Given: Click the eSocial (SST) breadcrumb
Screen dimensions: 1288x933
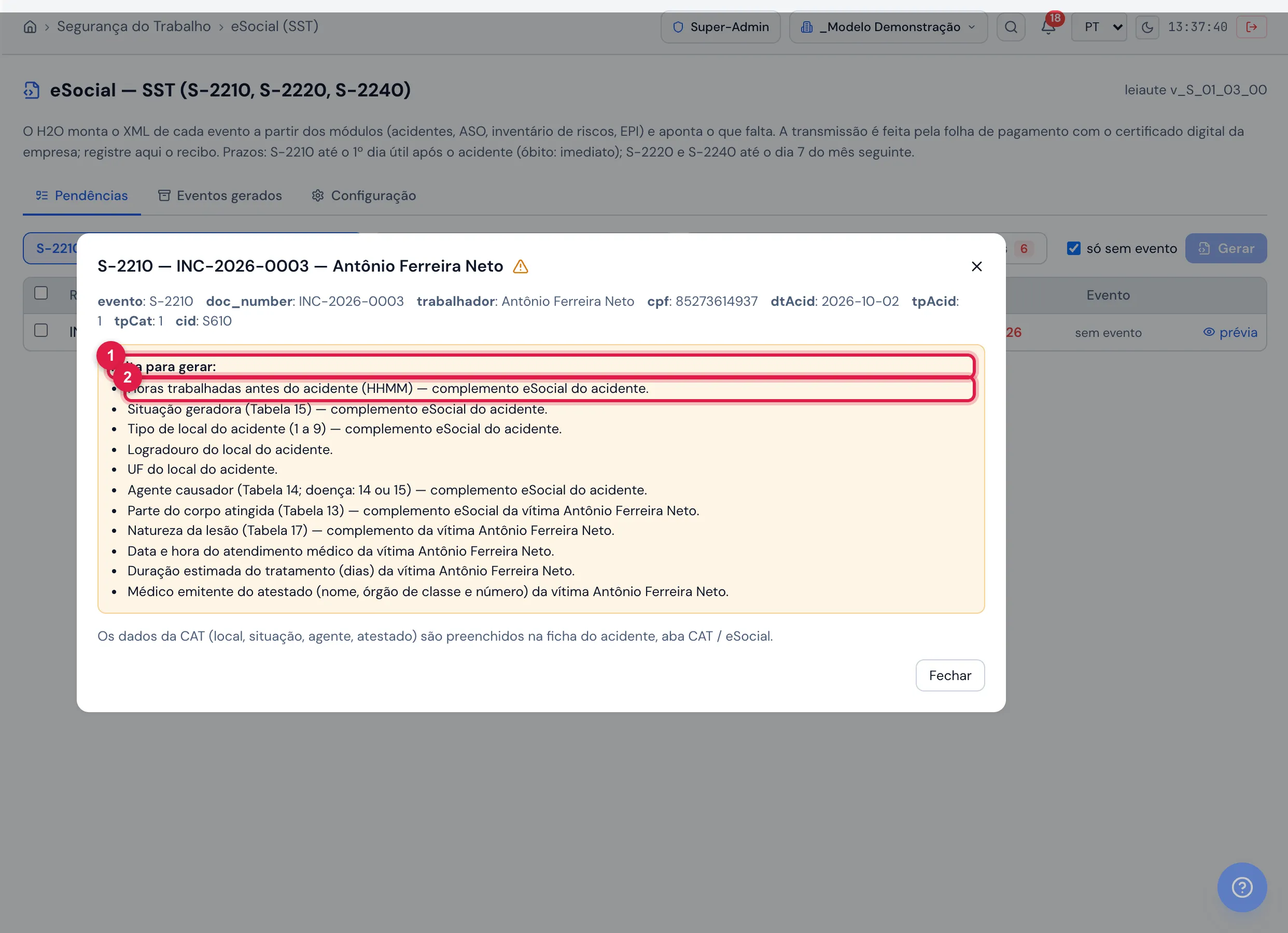Looking at the screenshot, I should pos(274,26).
